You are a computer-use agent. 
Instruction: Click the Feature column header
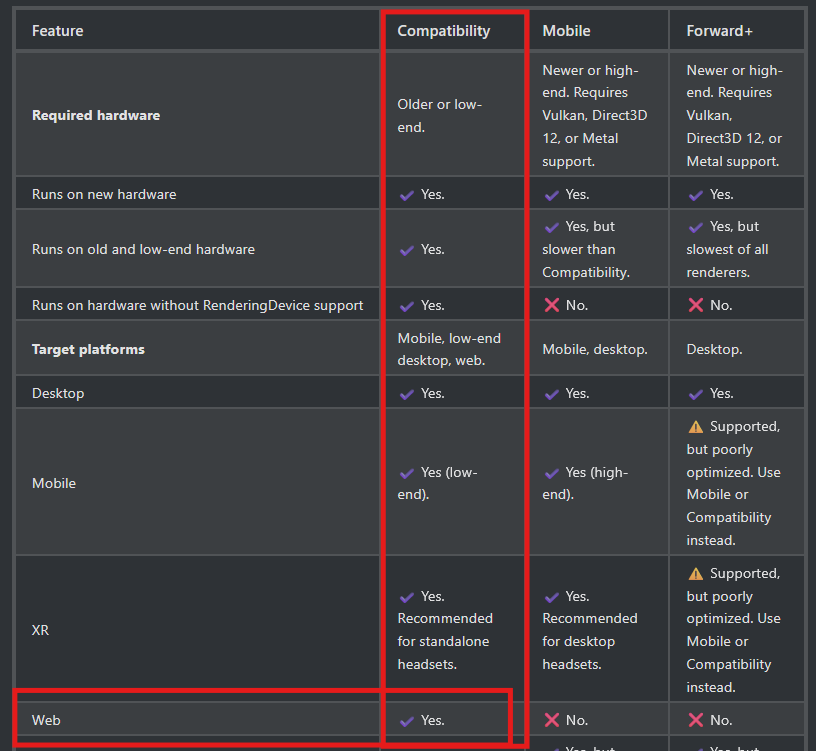tap(58, 31)
